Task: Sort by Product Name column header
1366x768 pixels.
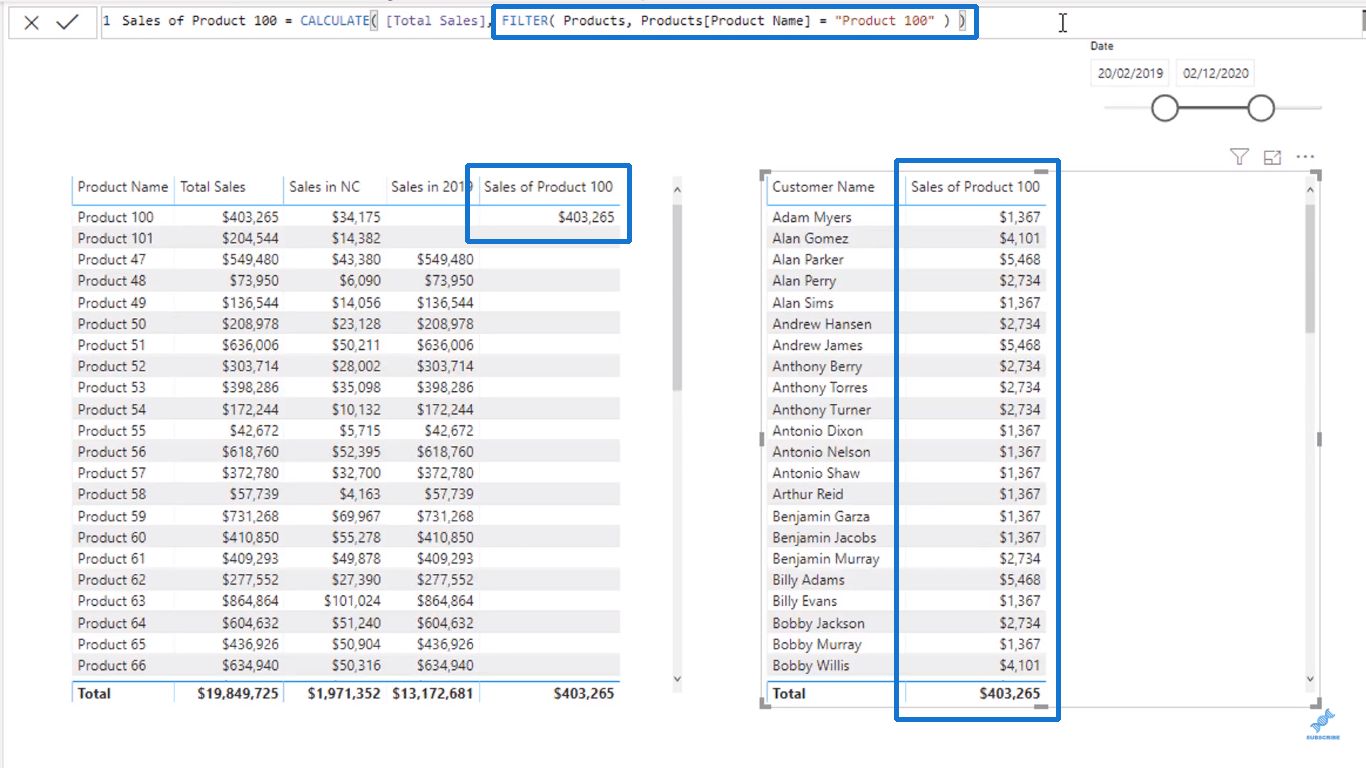Action: click(123, 187)
